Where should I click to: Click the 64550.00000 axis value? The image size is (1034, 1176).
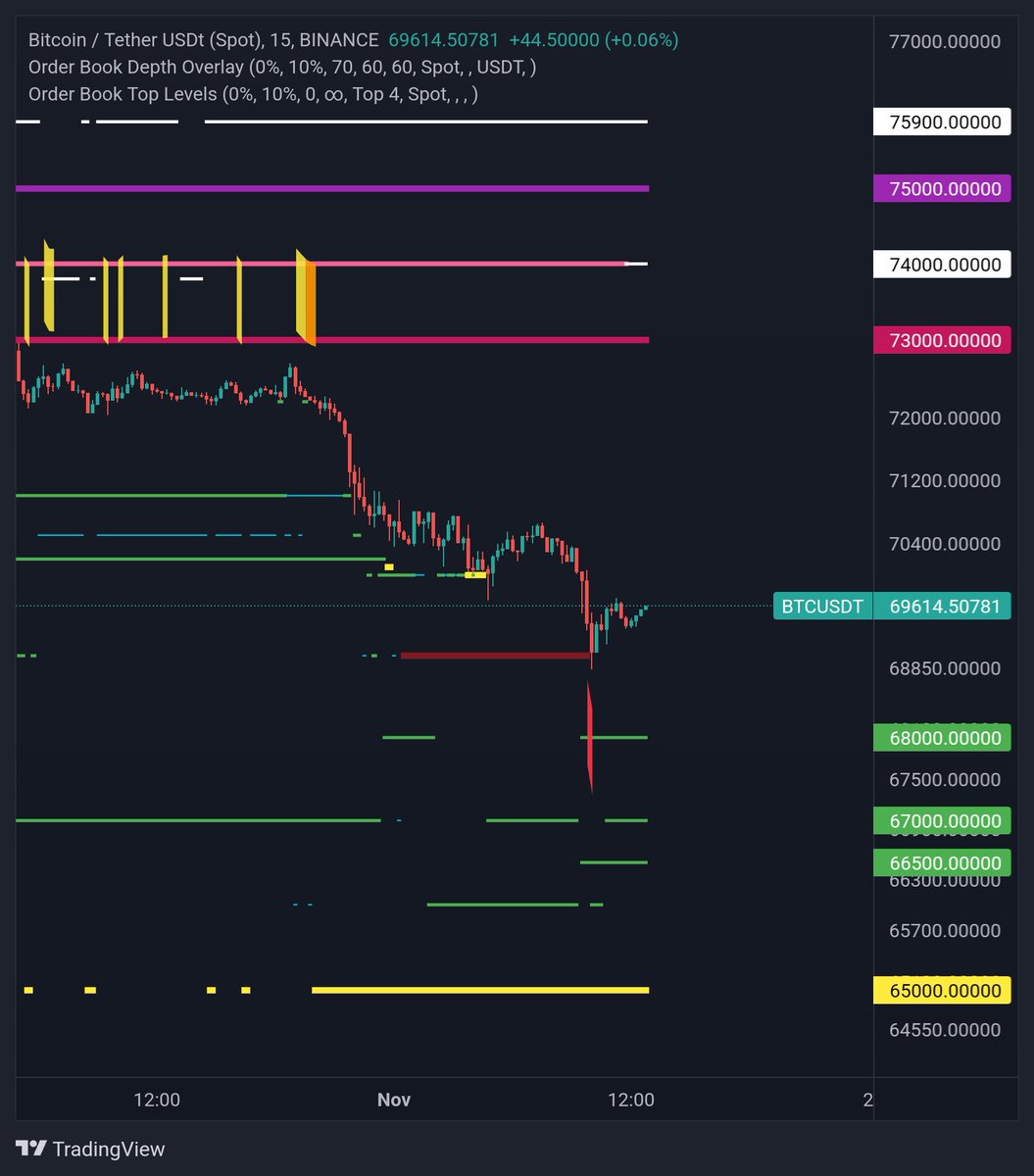click(x=945, y=1030)
